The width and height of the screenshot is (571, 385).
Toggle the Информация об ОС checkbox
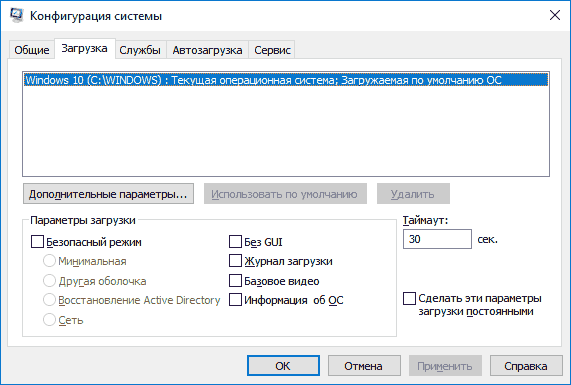tap(235, 300)
